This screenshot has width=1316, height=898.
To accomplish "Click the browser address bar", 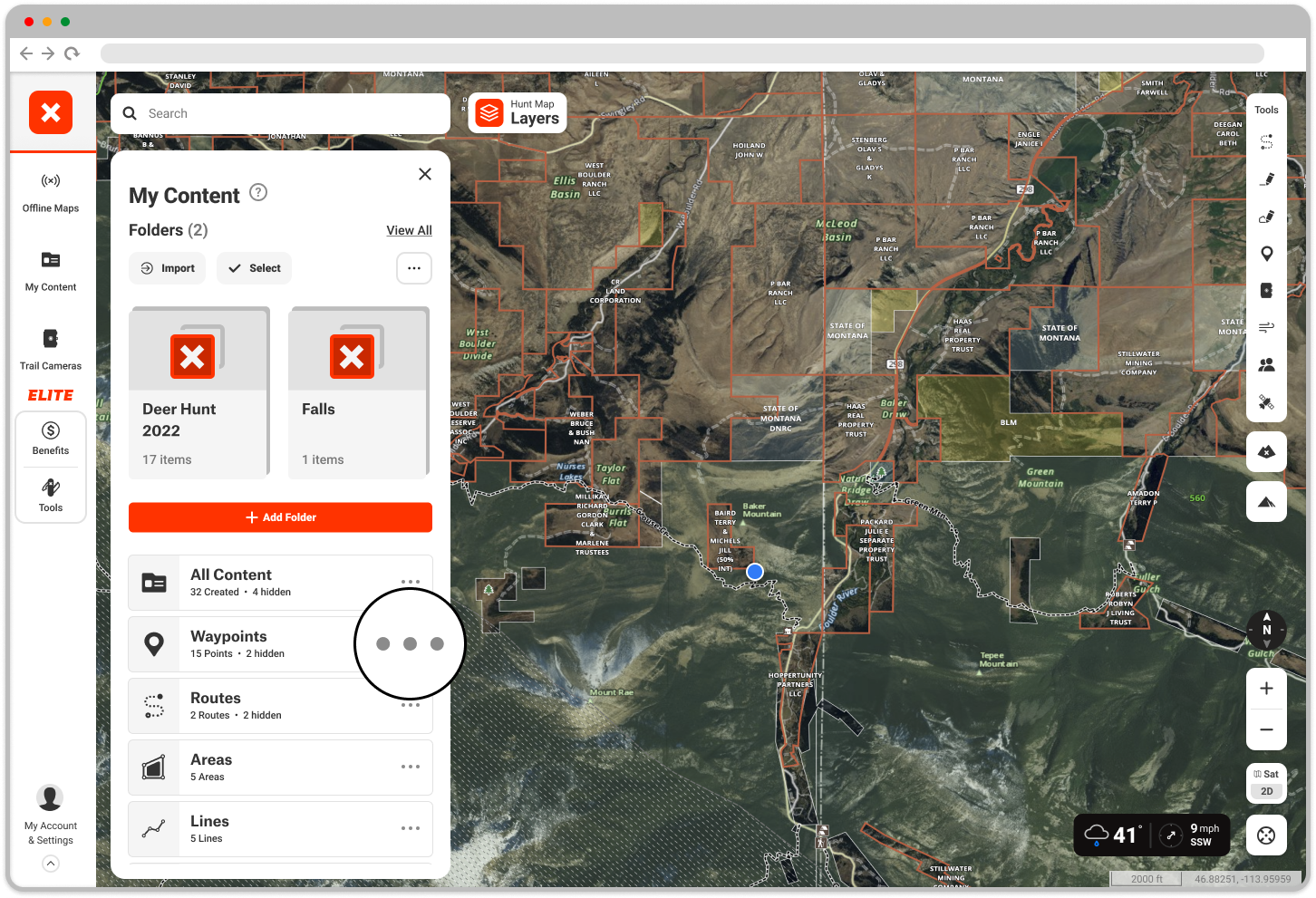I will click(682, 53).
